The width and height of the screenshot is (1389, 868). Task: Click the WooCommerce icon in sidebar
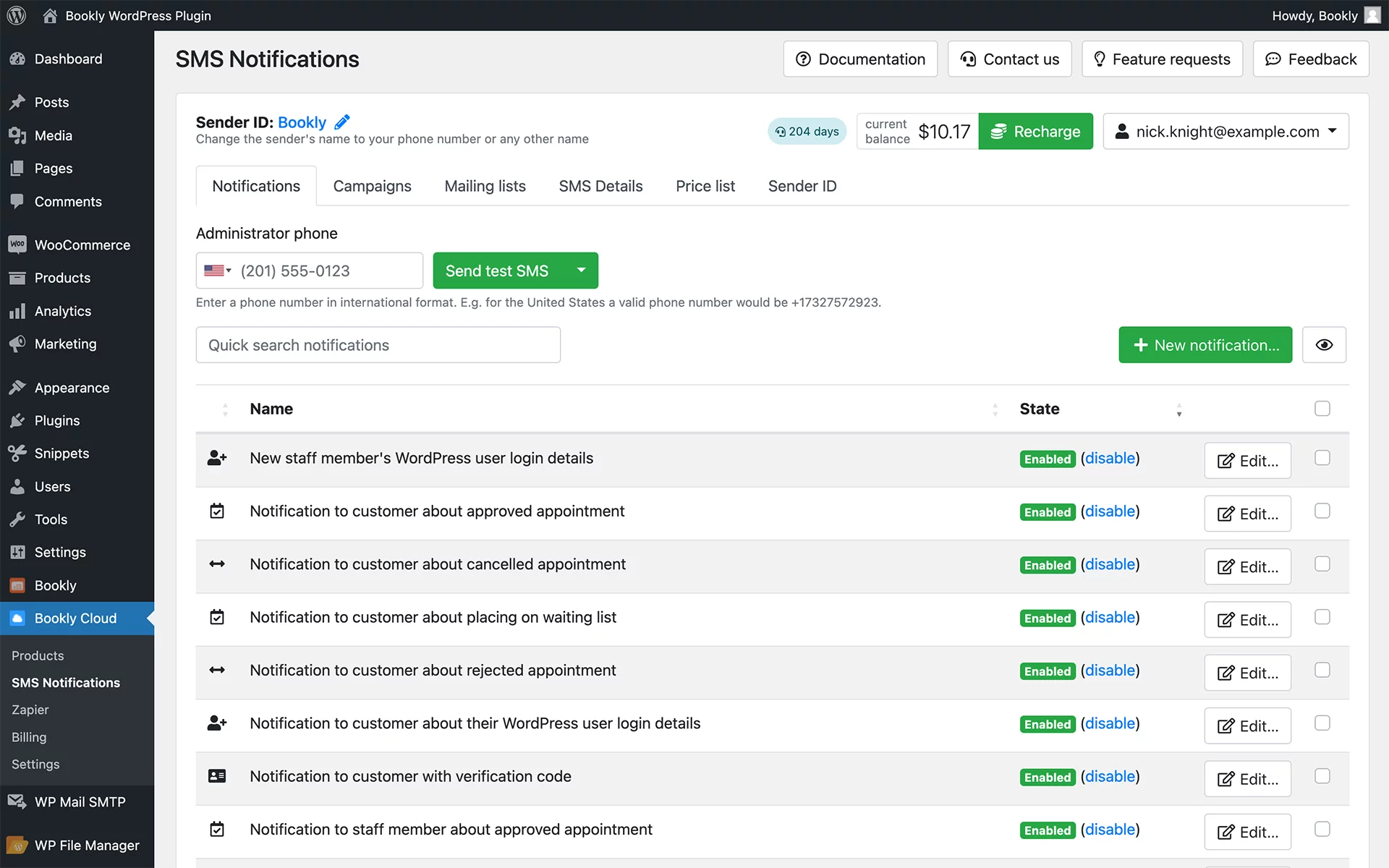(x=17, y=244)
